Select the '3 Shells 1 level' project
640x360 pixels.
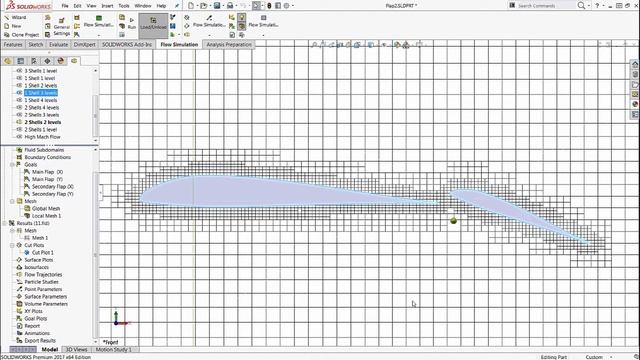40,71
